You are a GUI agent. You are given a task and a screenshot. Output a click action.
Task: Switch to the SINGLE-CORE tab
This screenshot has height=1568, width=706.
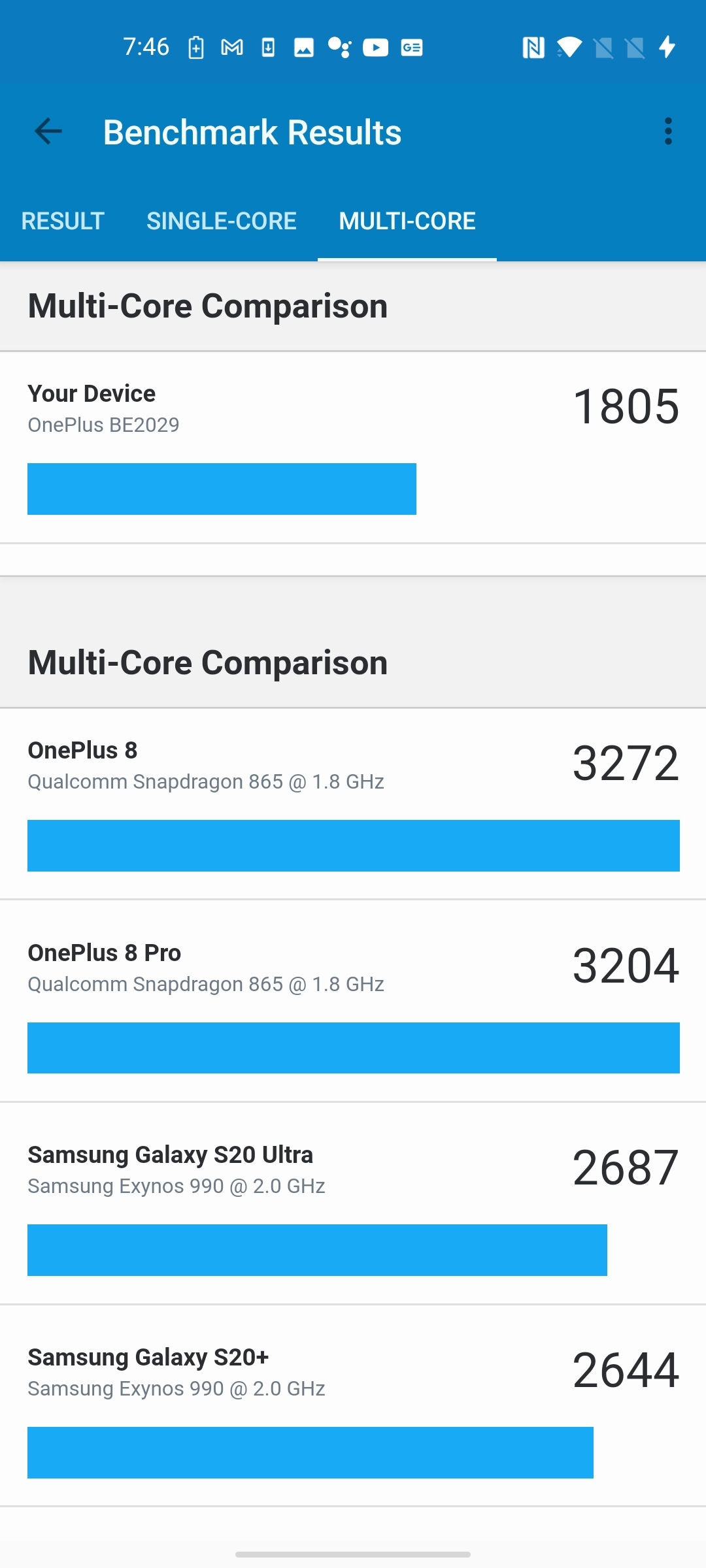222,221
